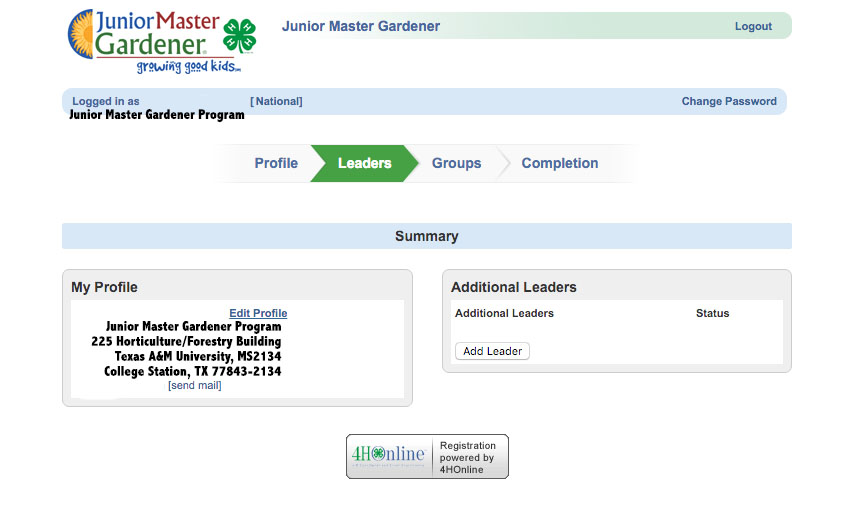Log out using the Logout link

753,26
